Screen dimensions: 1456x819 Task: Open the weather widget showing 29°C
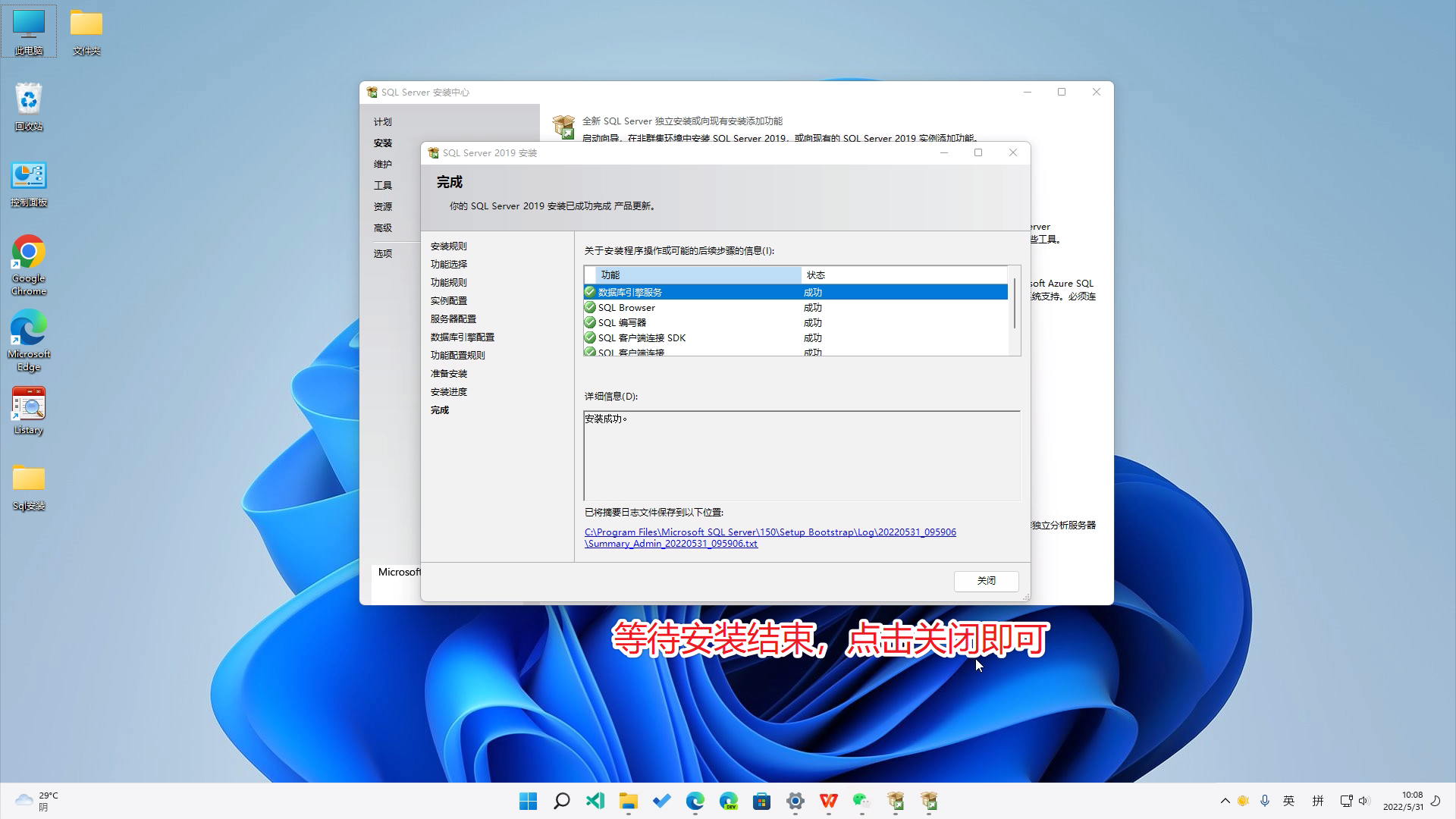(36, 801)
